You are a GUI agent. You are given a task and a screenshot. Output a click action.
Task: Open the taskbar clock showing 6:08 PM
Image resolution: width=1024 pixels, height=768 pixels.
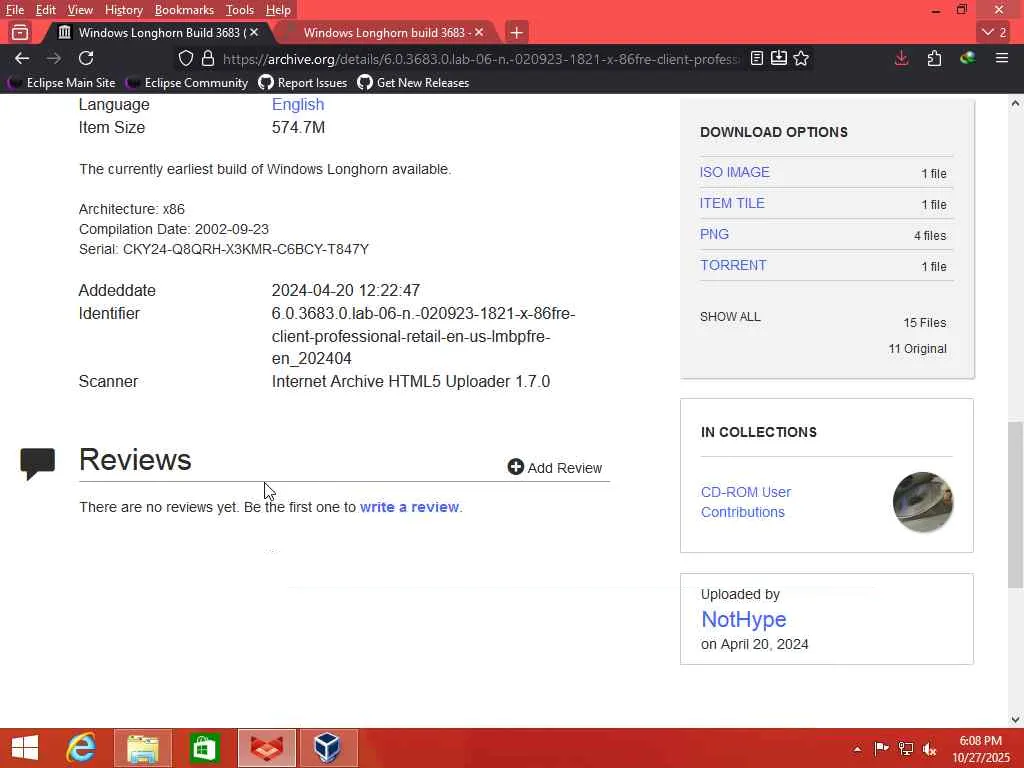981,749
